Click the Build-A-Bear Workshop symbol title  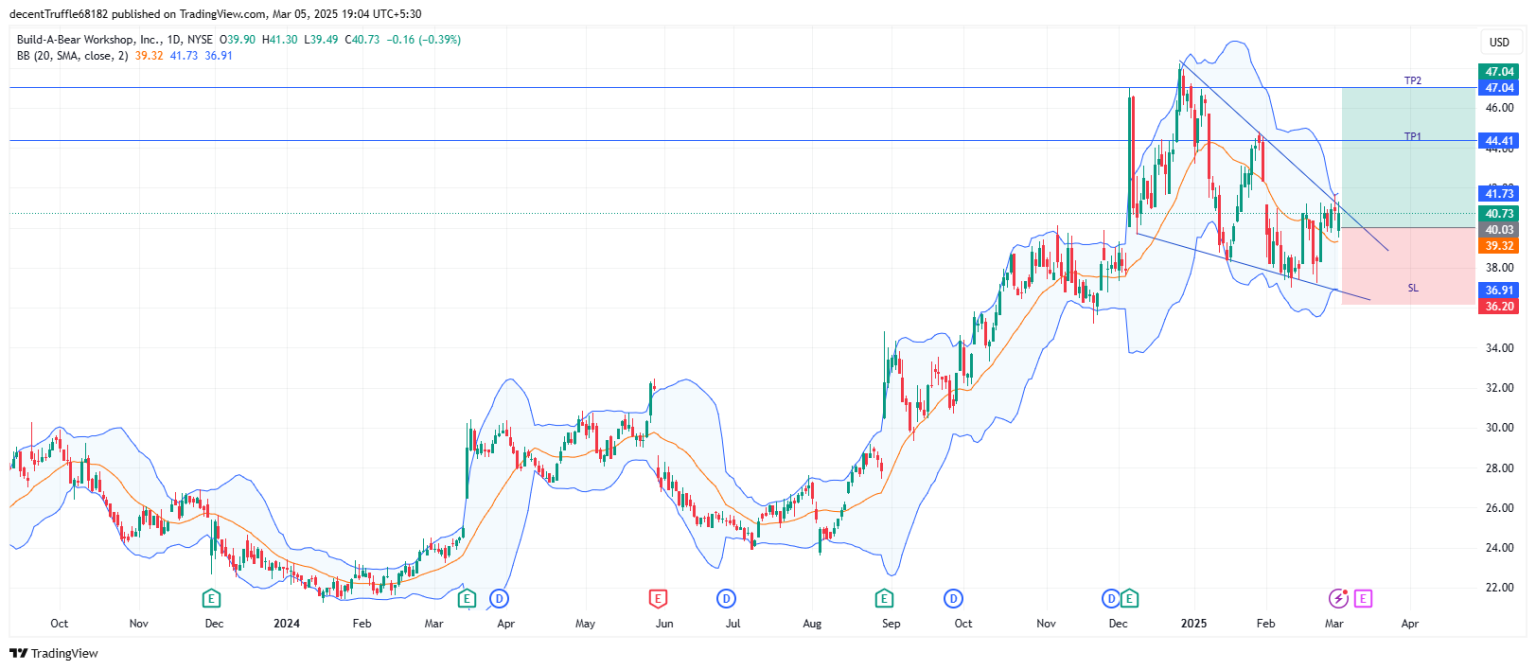pyautogui.click(x=102, y=39)
